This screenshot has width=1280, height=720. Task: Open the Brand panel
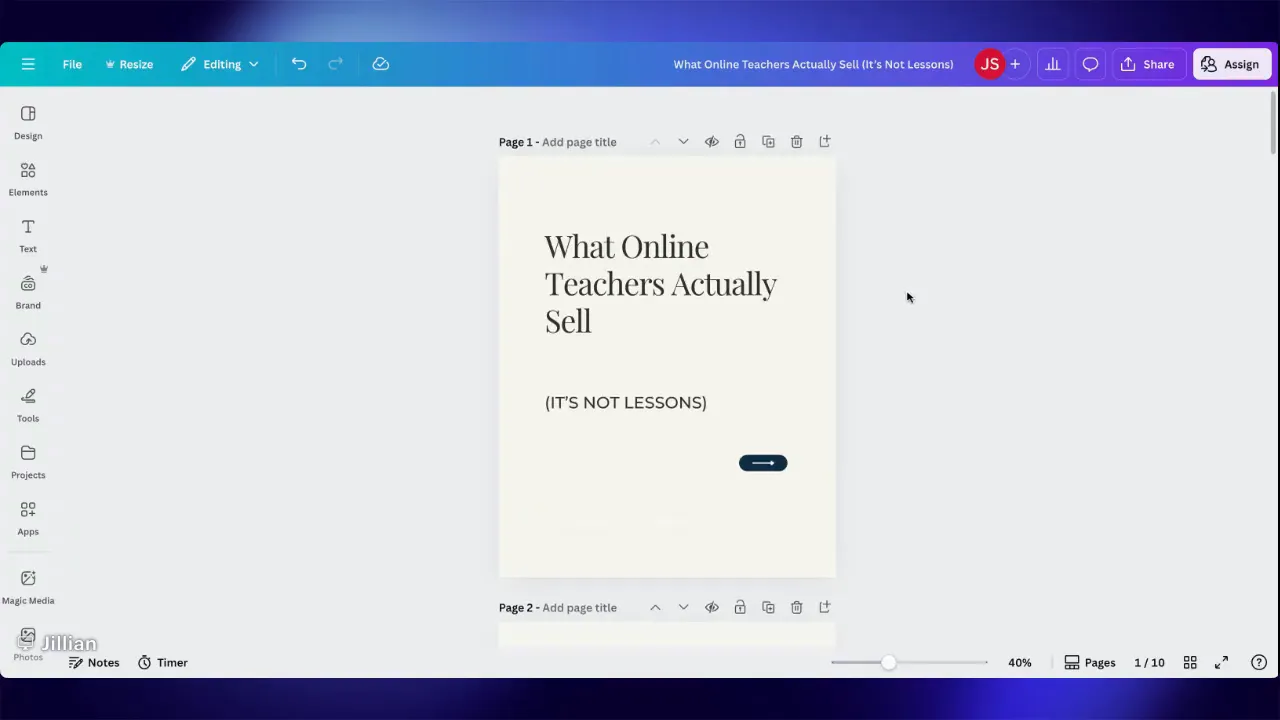coord(28,291)
